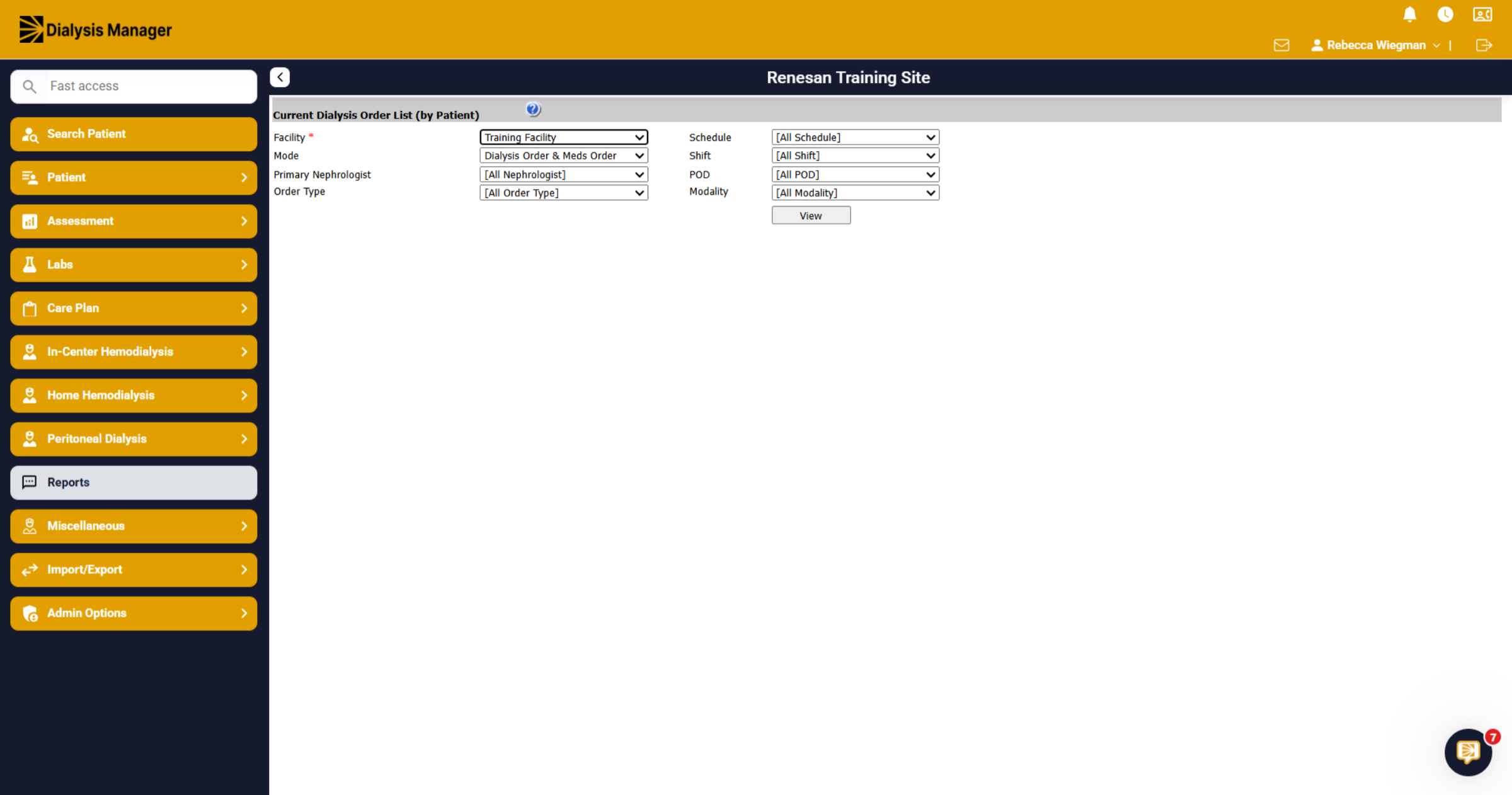Open the Schedule dropdown
The image size is (1512, 795).
[856, 137]
